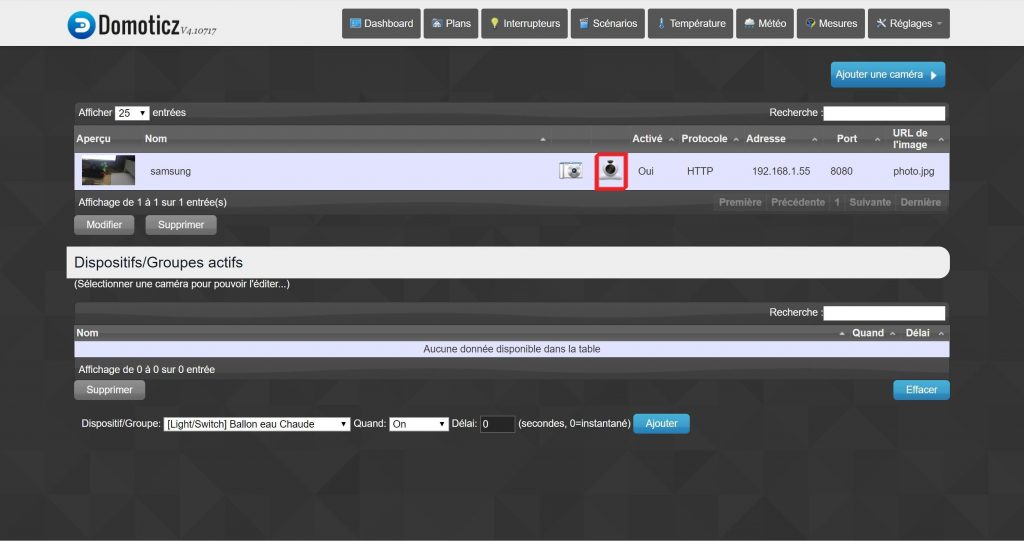The image size is (1024, 541).
Task: Open the Interrupteurs tab
Action: [x=524, y=24]
